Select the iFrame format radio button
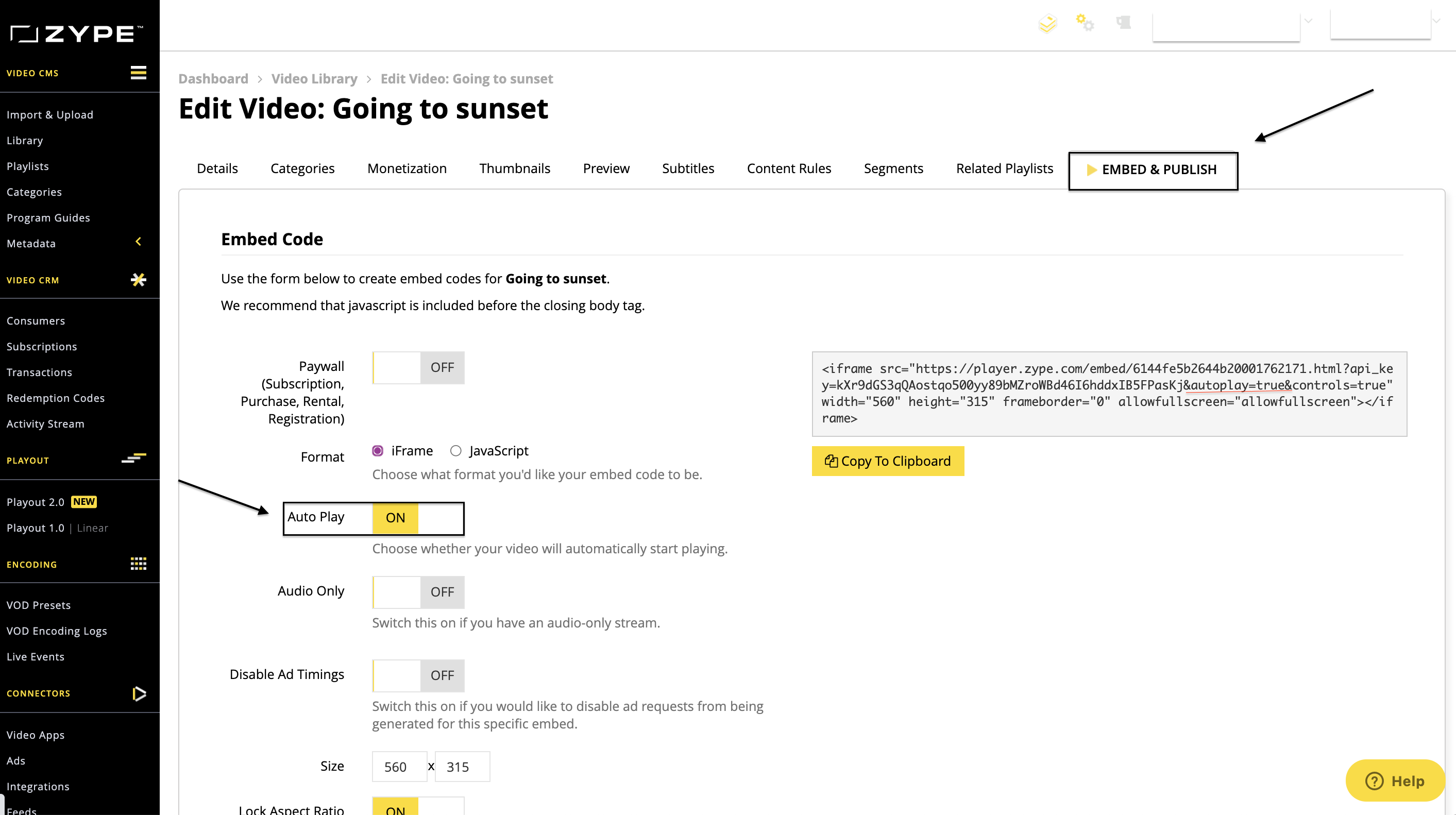The width and height of the screenshot is (1456, 815). [378, 450]
